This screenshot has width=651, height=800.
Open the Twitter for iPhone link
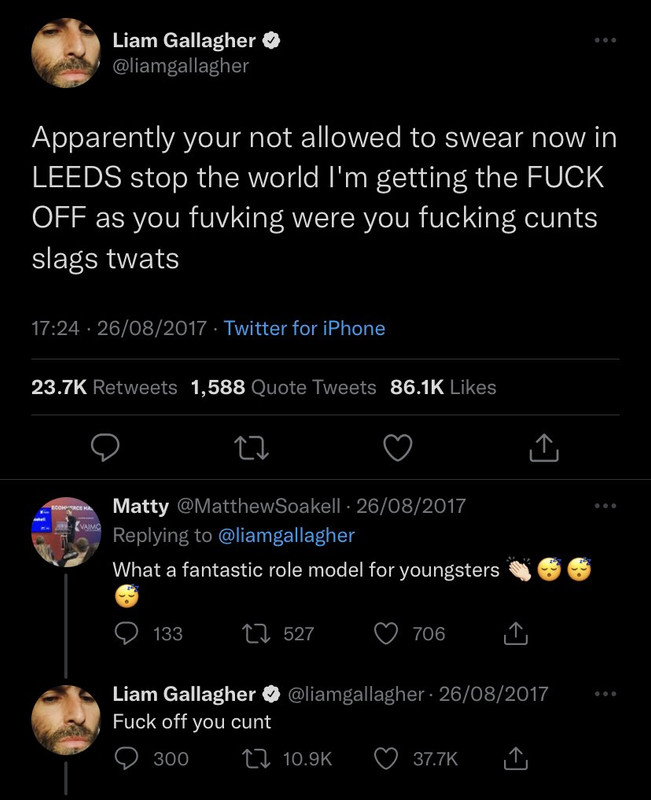click(305, 328)
